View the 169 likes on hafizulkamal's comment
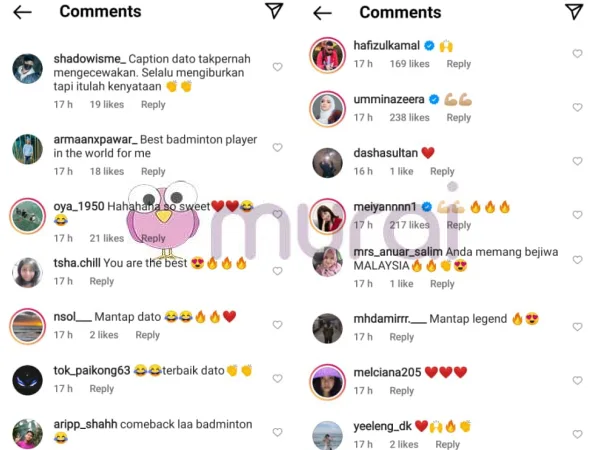Screen dimensions: 600x450 [x=409, y=64]
